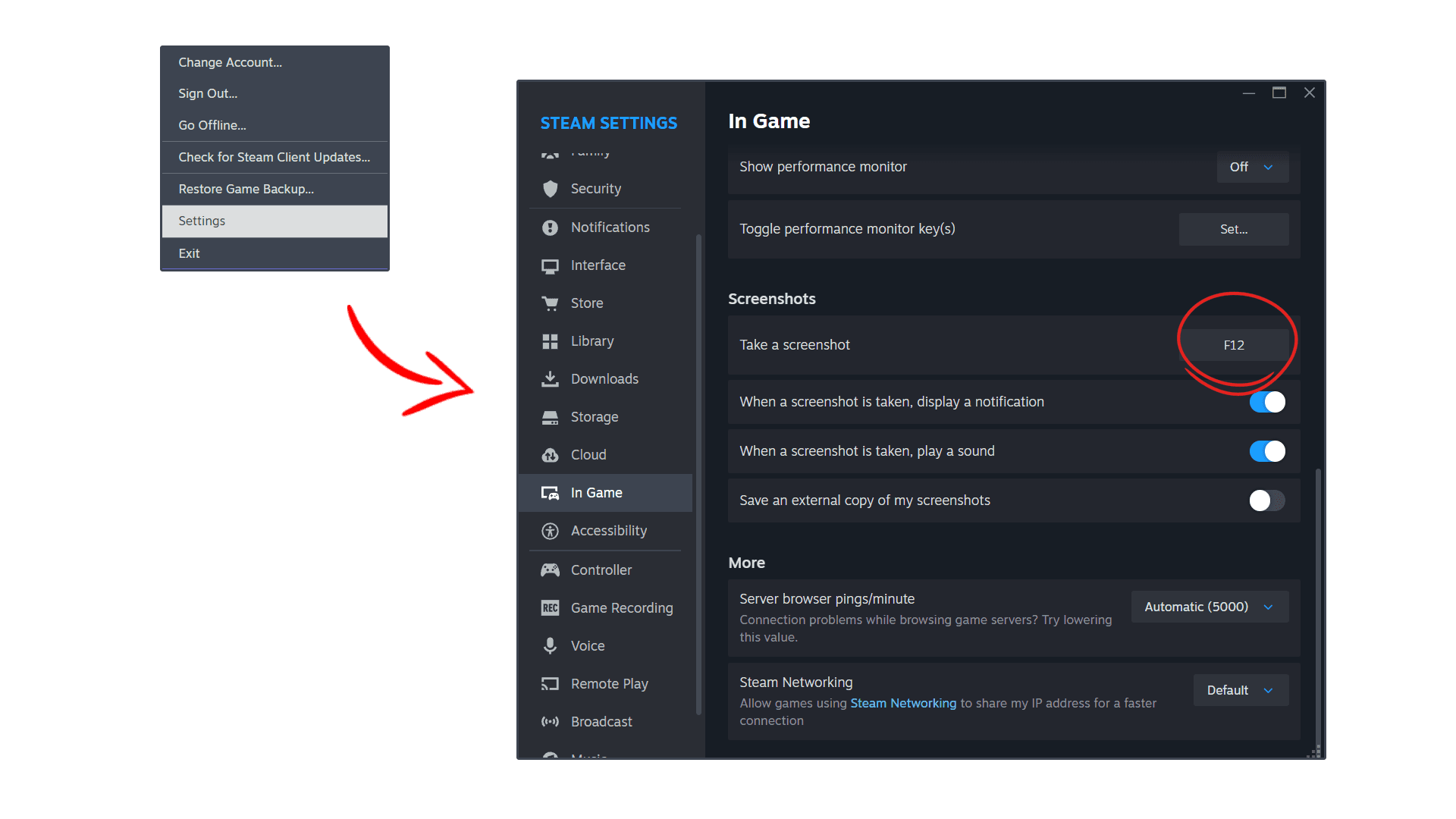Switch to the Controller settings tab

coord(605,570)
